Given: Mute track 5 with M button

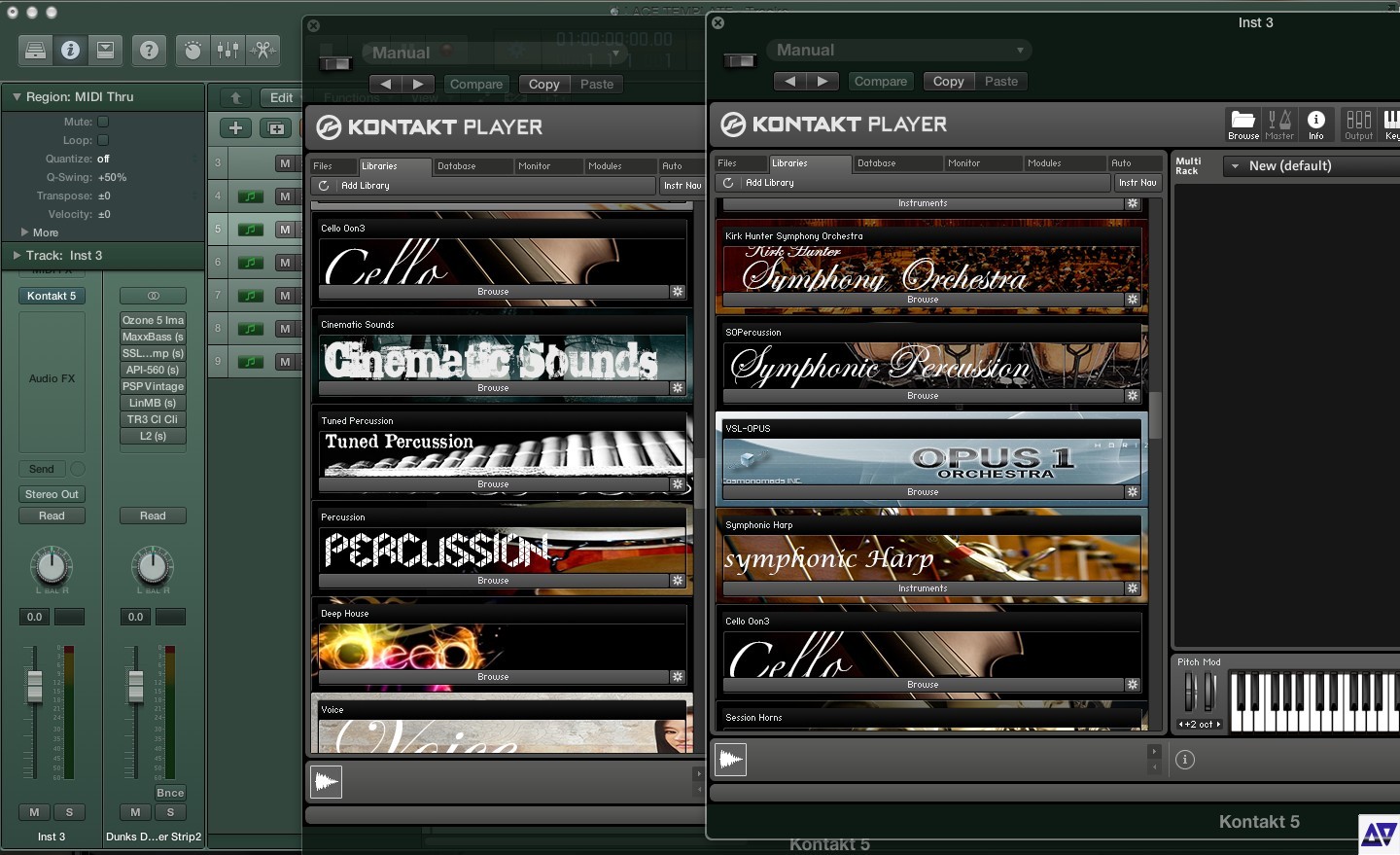Looking at the screenshot, I should point(285,230).
